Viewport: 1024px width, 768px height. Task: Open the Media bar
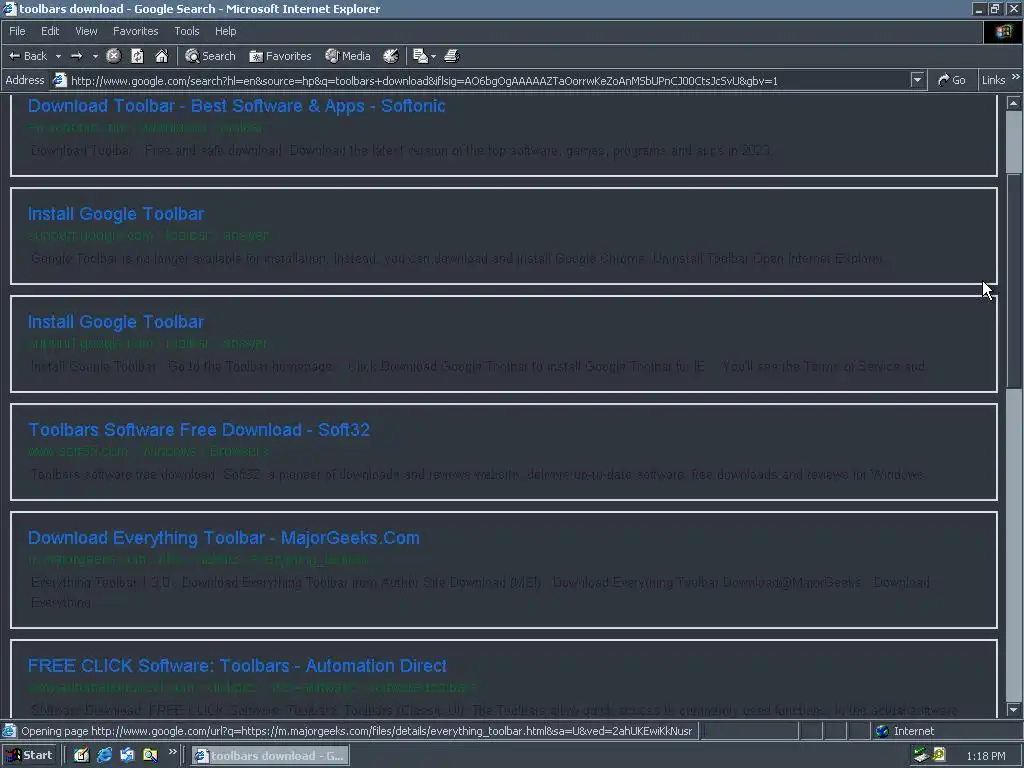pos(348,56)
